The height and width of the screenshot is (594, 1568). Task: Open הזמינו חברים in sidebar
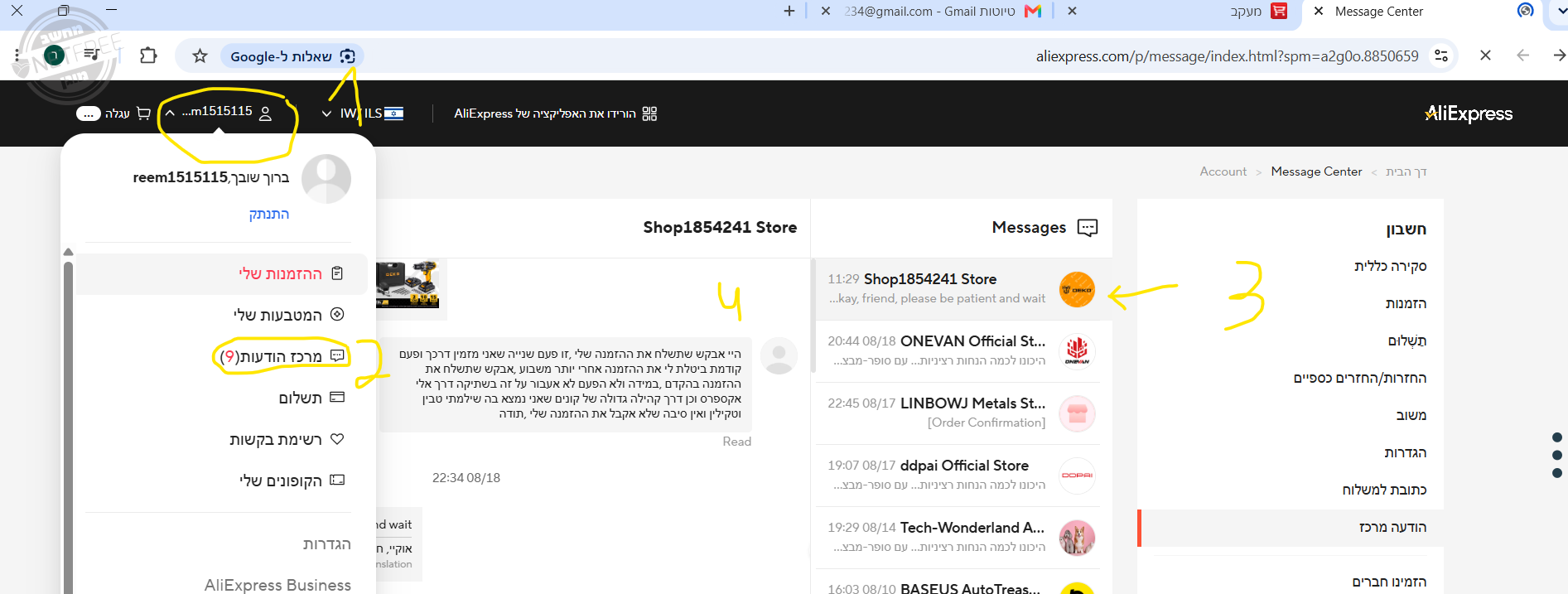pyautogui.click(x=1389, y=582)
